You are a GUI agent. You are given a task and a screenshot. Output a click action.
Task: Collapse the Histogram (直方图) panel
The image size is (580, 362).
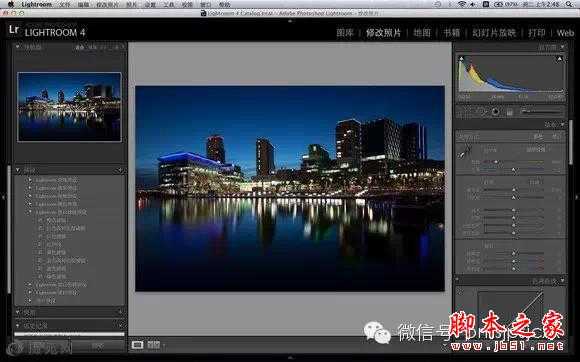[562, 47]
